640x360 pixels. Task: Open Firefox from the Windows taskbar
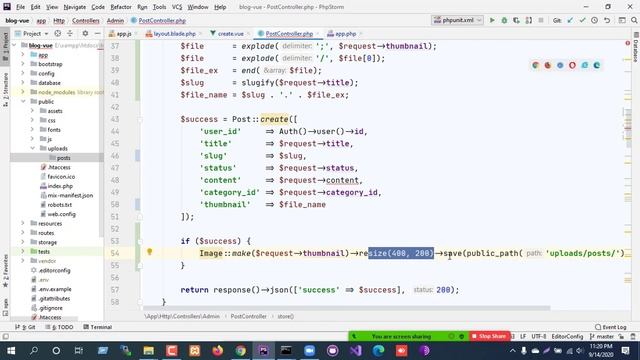(x=218, y=351)
